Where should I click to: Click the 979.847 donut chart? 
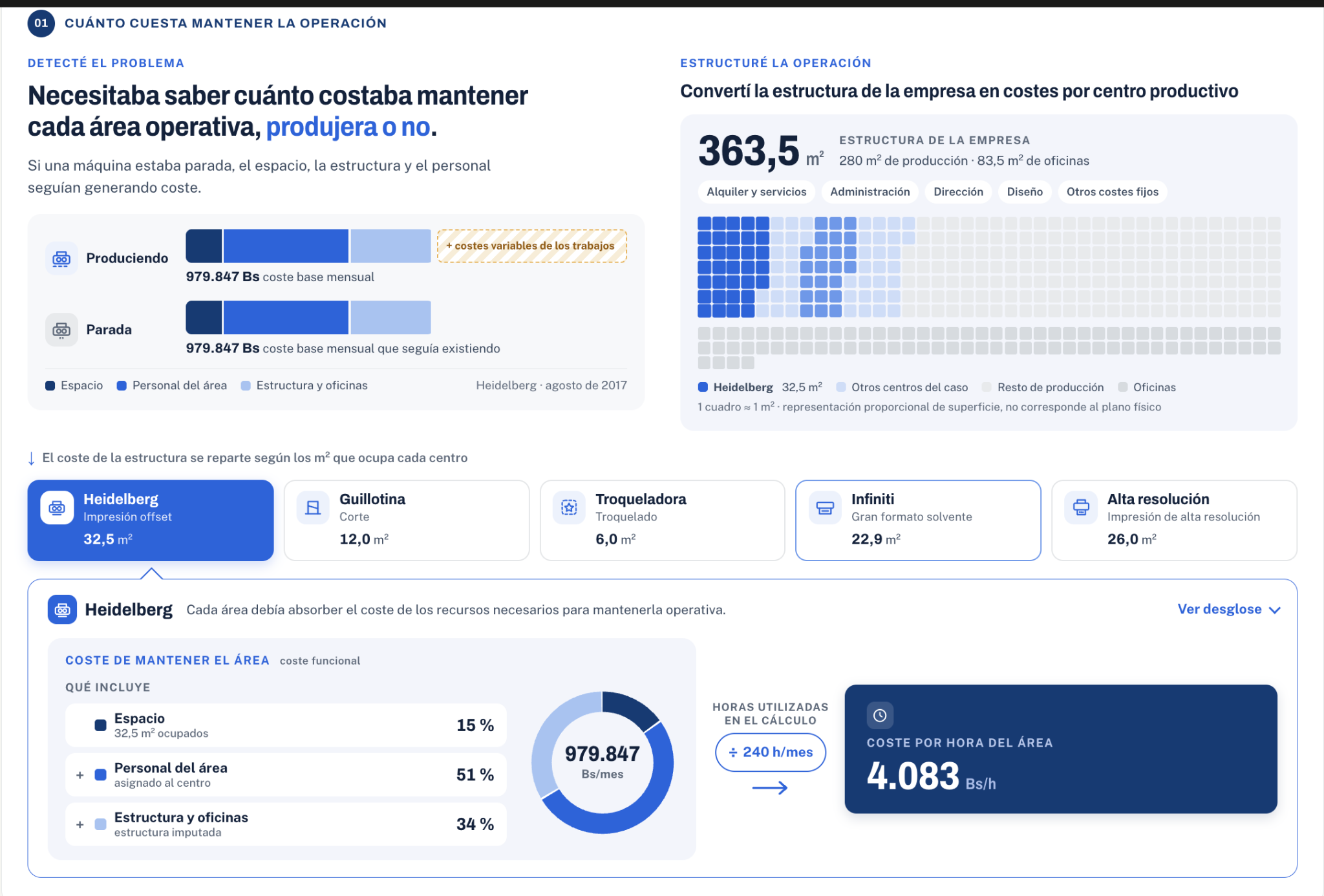[603, 763]
